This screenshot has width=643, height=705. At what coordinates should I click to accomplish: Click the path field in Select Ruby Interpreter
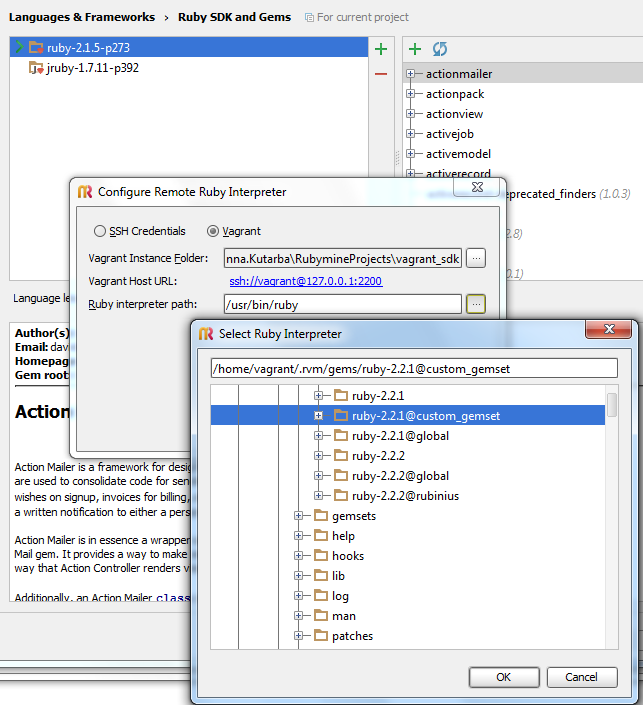[414, 369]
